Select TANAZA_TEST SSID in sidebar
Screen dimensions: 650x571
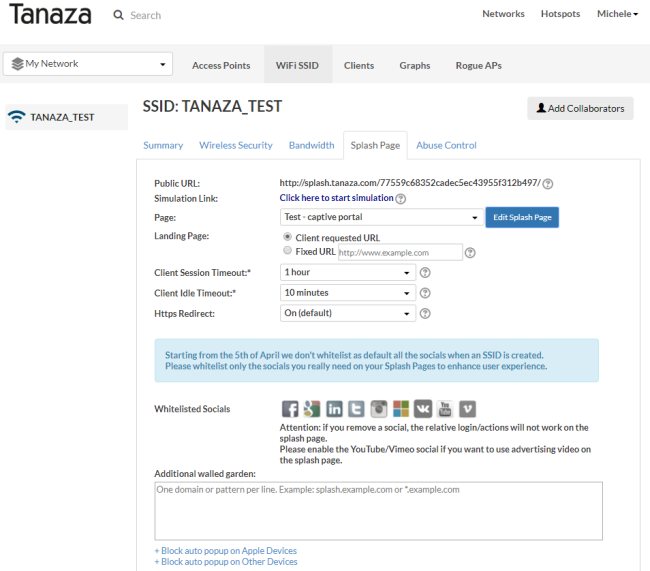coord(66,117)
